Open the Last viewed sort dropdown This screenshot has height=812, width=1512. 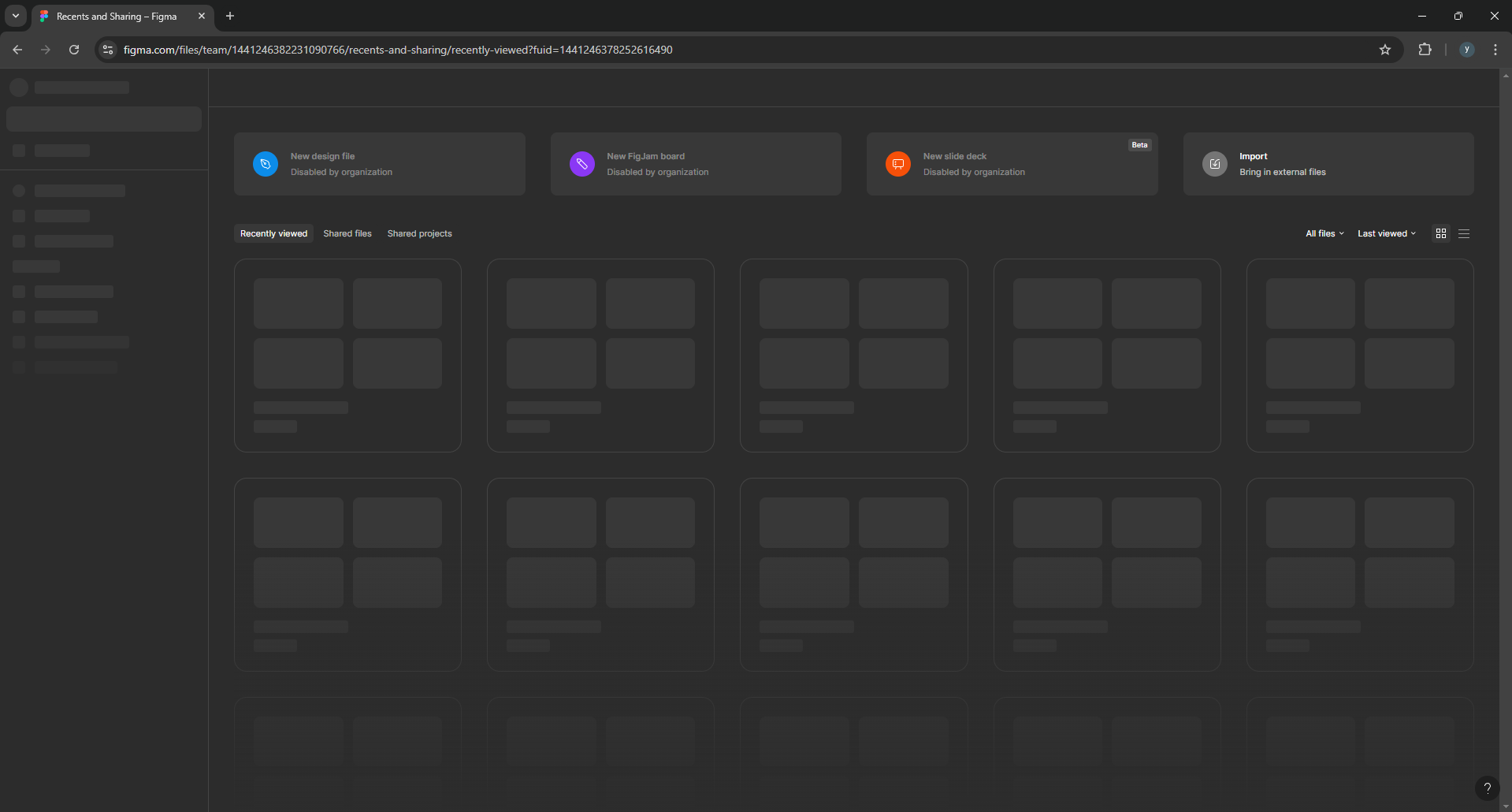pyautogui.click(x=1387, y=233)
